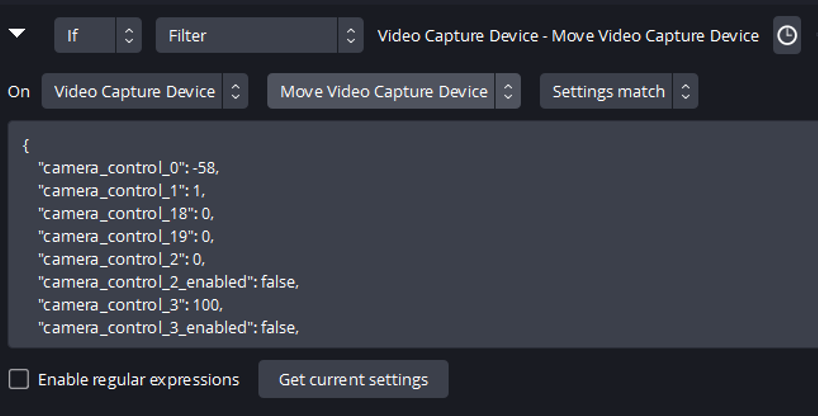Viewport: 818px width, 416px height.
Task: Click the camera_control_2_enabled false line
Action: [x=168, y=282]
